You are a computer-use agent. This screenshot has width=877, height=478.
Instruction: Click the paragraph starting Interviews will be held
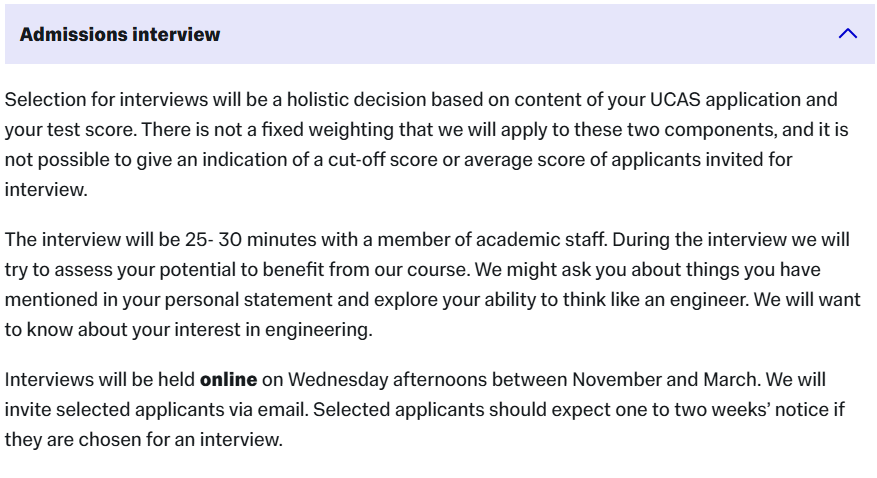[400, 410]
